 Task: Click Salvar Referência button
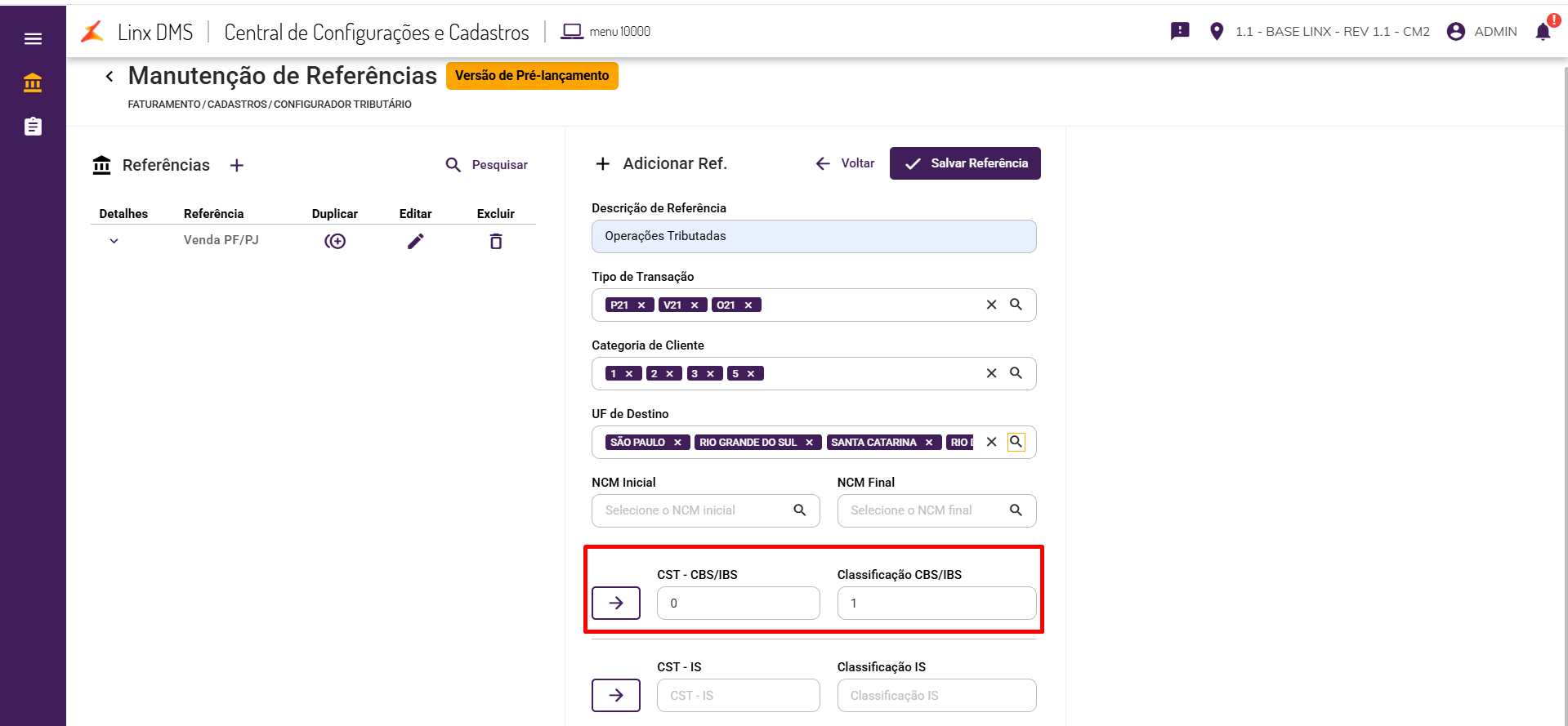(x=965, y=163)
